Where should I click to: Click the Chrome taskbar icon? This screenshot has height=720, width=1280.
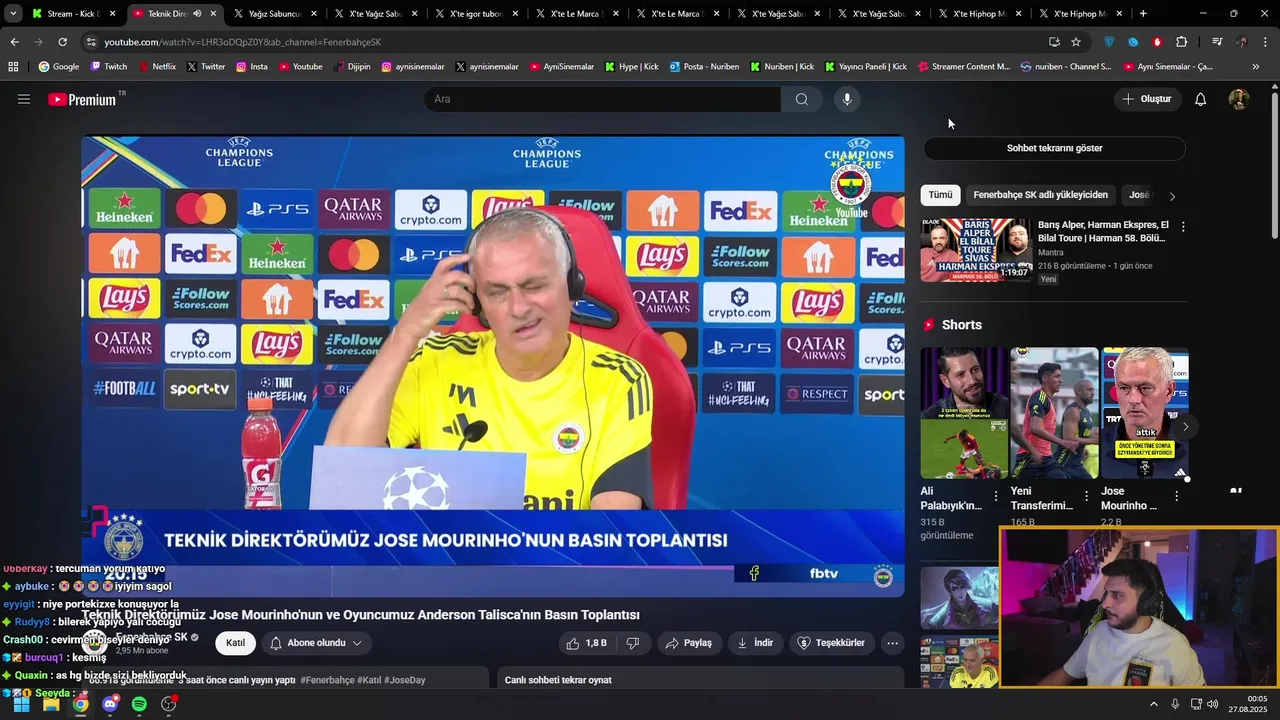80,704
